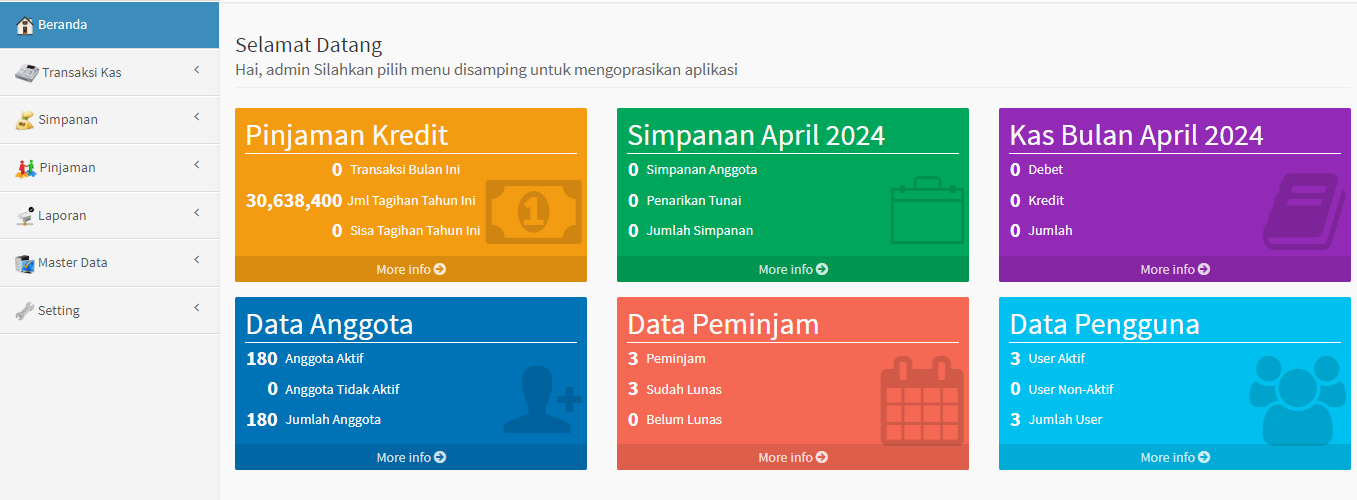Click the Simpanan money icon

click(25, 120)
